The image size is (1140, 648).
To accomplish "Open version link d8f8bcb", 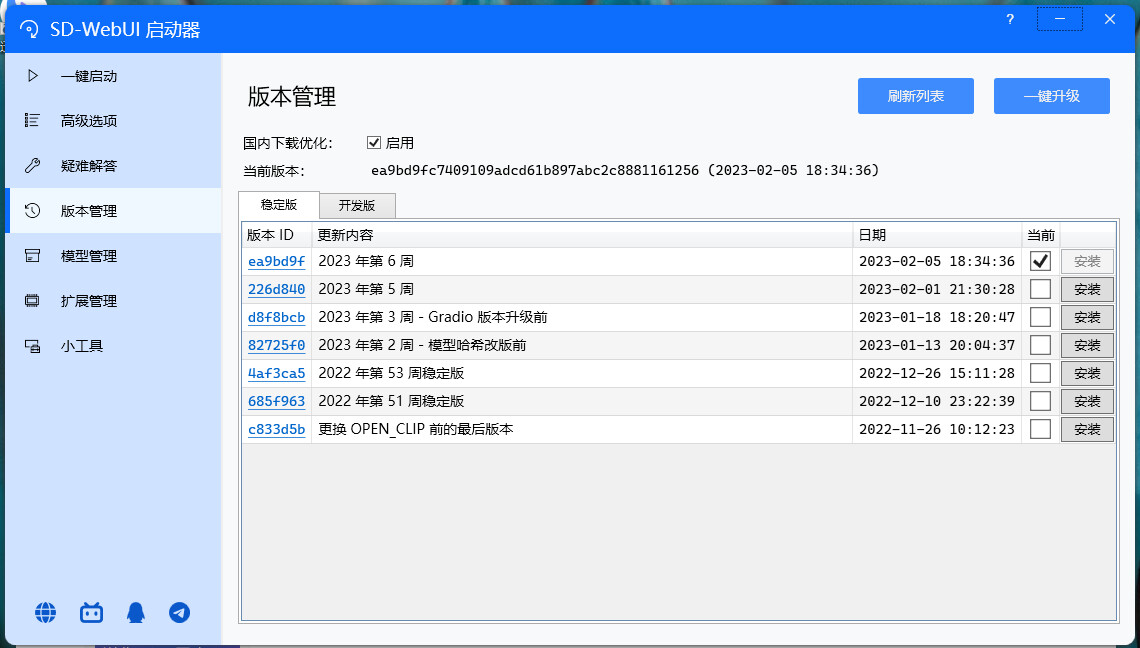I will click(276, 317).
